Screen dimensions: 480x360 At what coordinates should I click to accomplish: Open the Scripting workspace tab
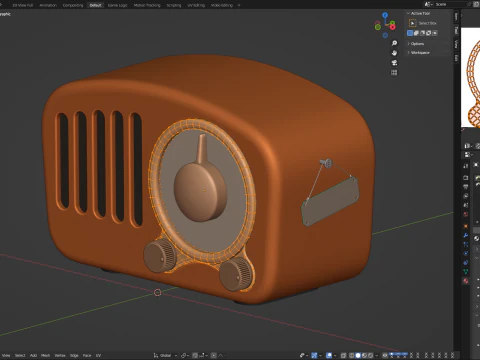174,5
